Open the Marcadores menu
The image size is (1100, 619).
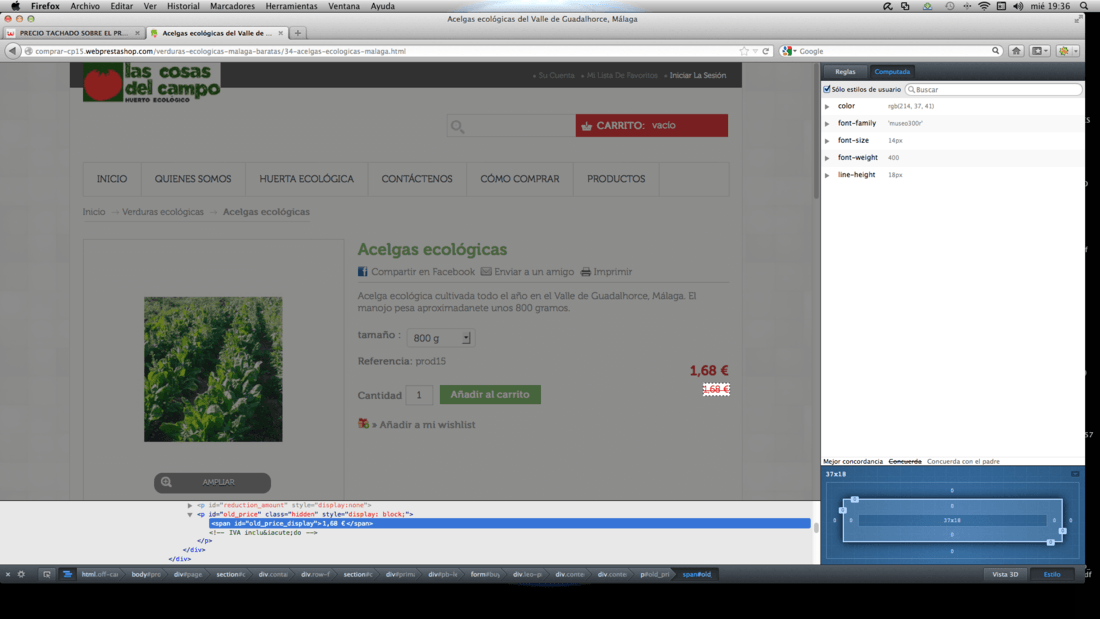tap(232, 6)
